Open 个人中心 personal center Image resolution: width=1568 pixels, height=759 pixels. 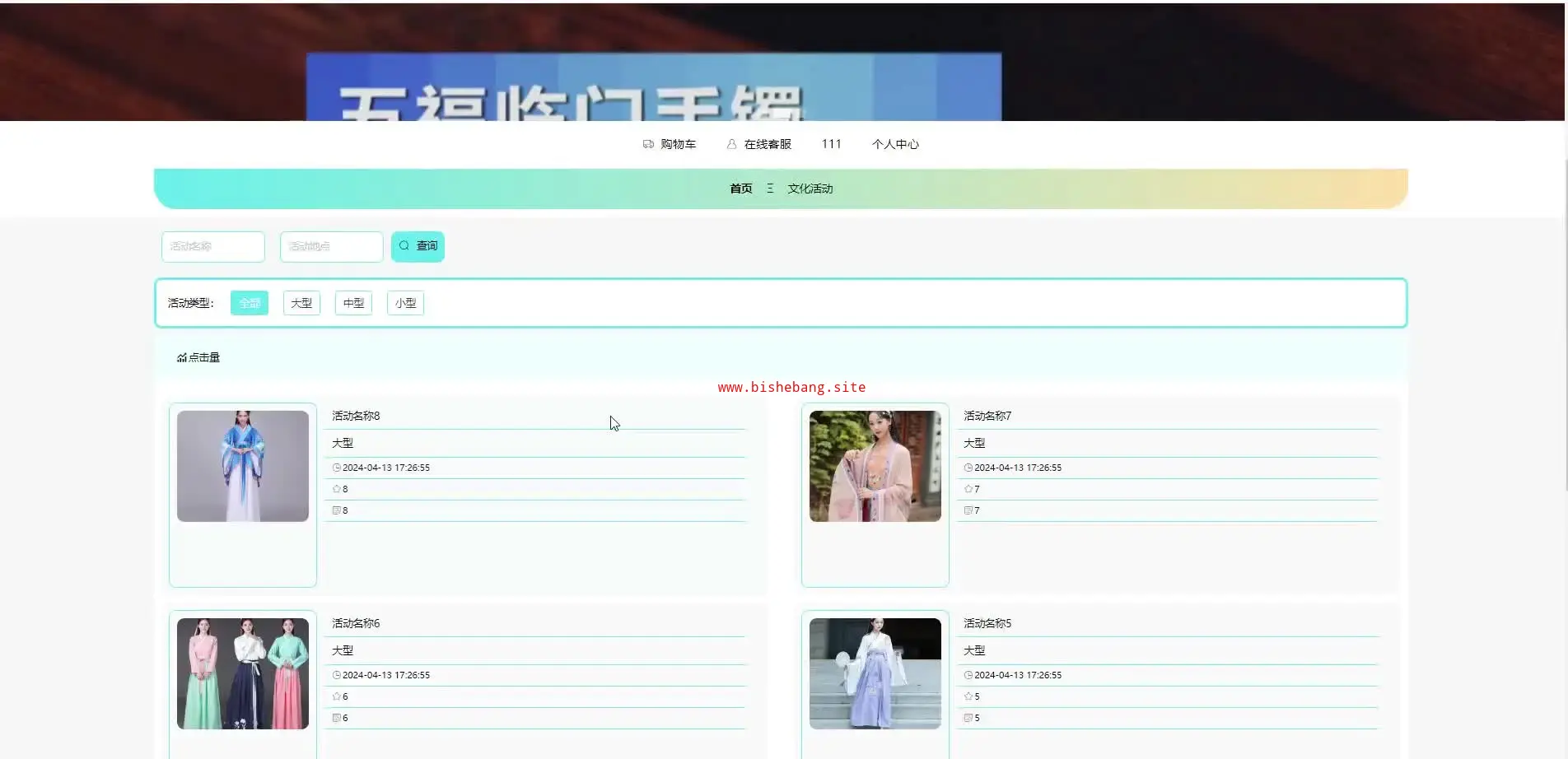(895, 144)
